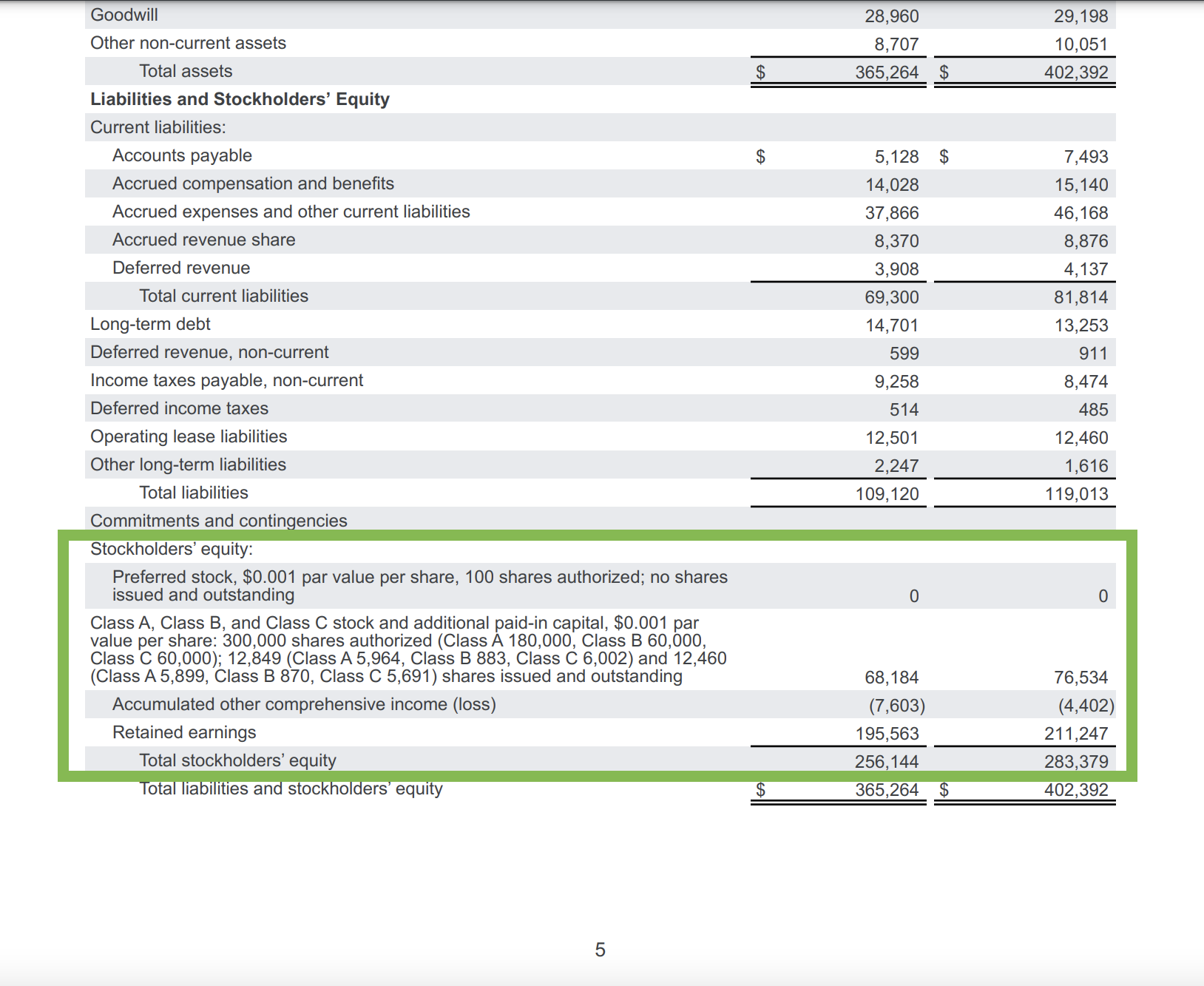Viewport: 1204px width, 986px height.
Task: Select Accounts payable value 5,128
Action: (896, 157)
